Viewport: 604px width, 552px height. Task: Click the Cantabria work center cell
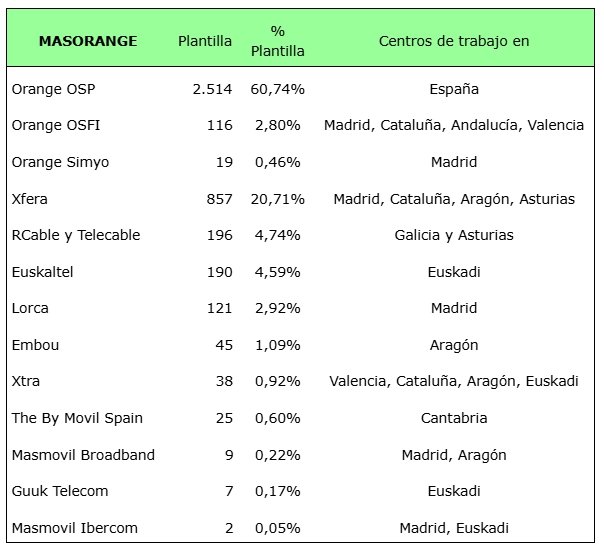tap(453, 418)
